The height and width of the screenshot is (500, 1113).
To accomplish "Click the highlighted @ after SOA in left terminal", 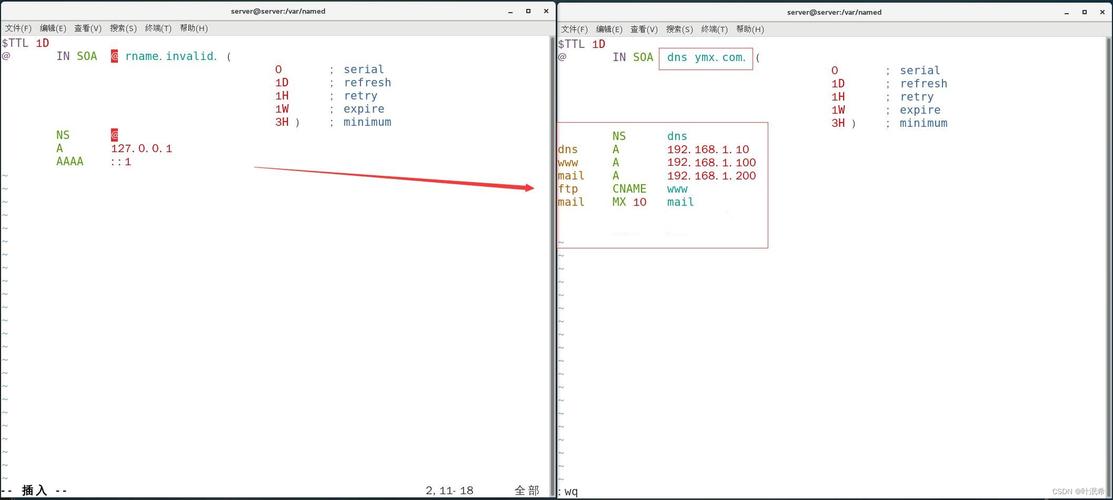I will [x=114, y=56].
